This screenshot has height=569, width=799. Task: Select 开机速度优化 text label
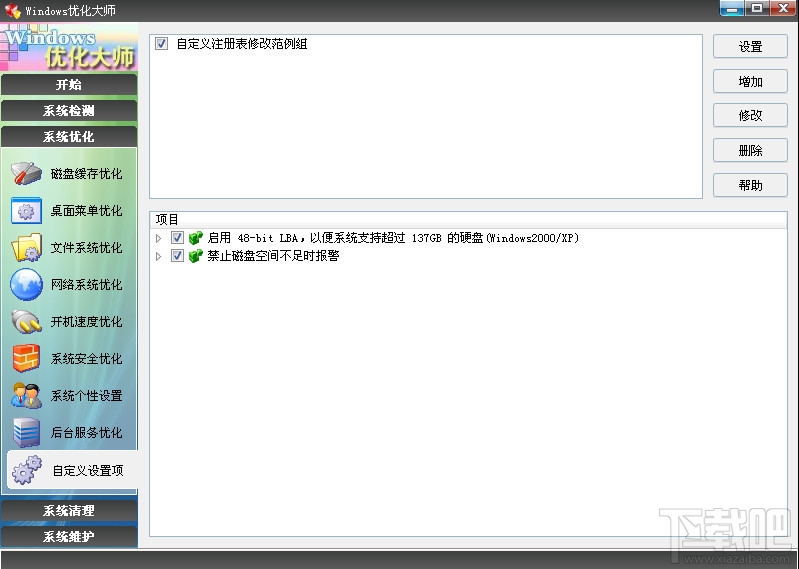click(86, 322)
